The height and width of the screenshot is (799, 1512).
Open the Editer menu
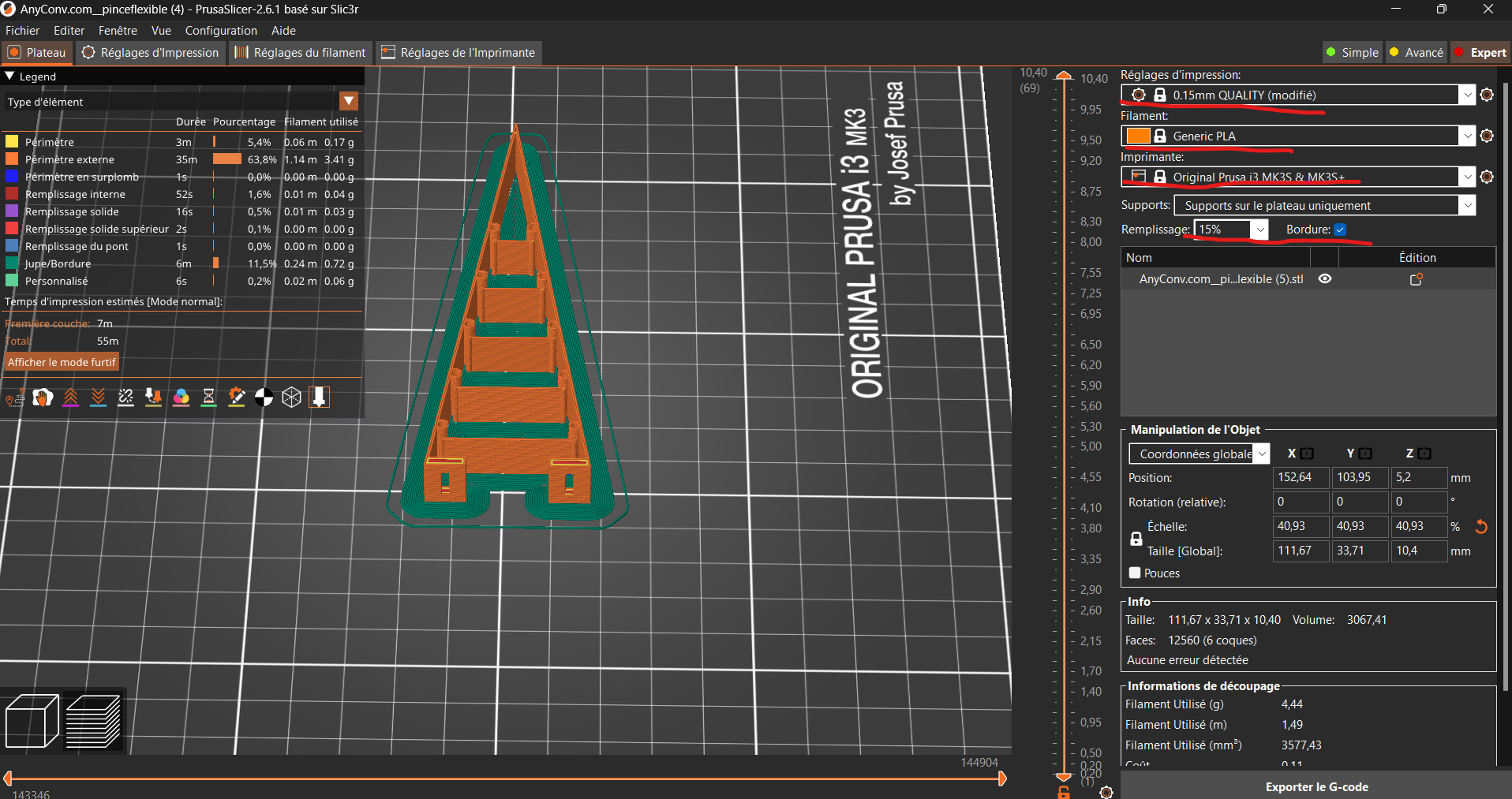click(x=69, y=30)
